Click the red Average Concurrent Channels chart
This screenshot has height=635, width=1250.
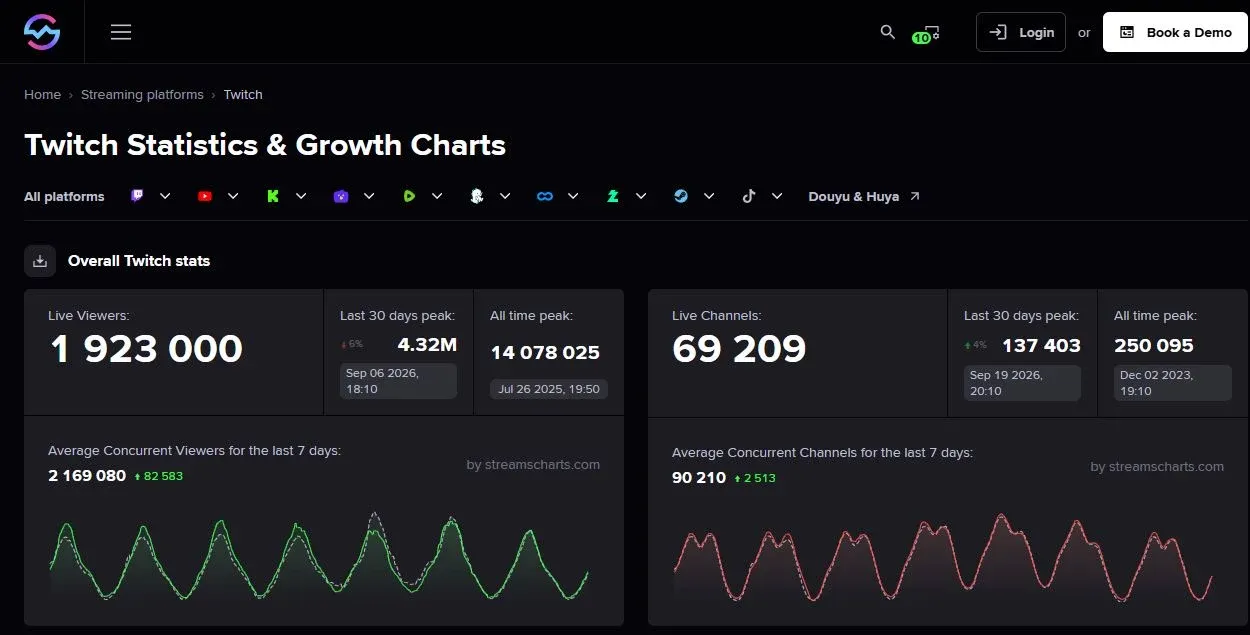pos(943,557)
